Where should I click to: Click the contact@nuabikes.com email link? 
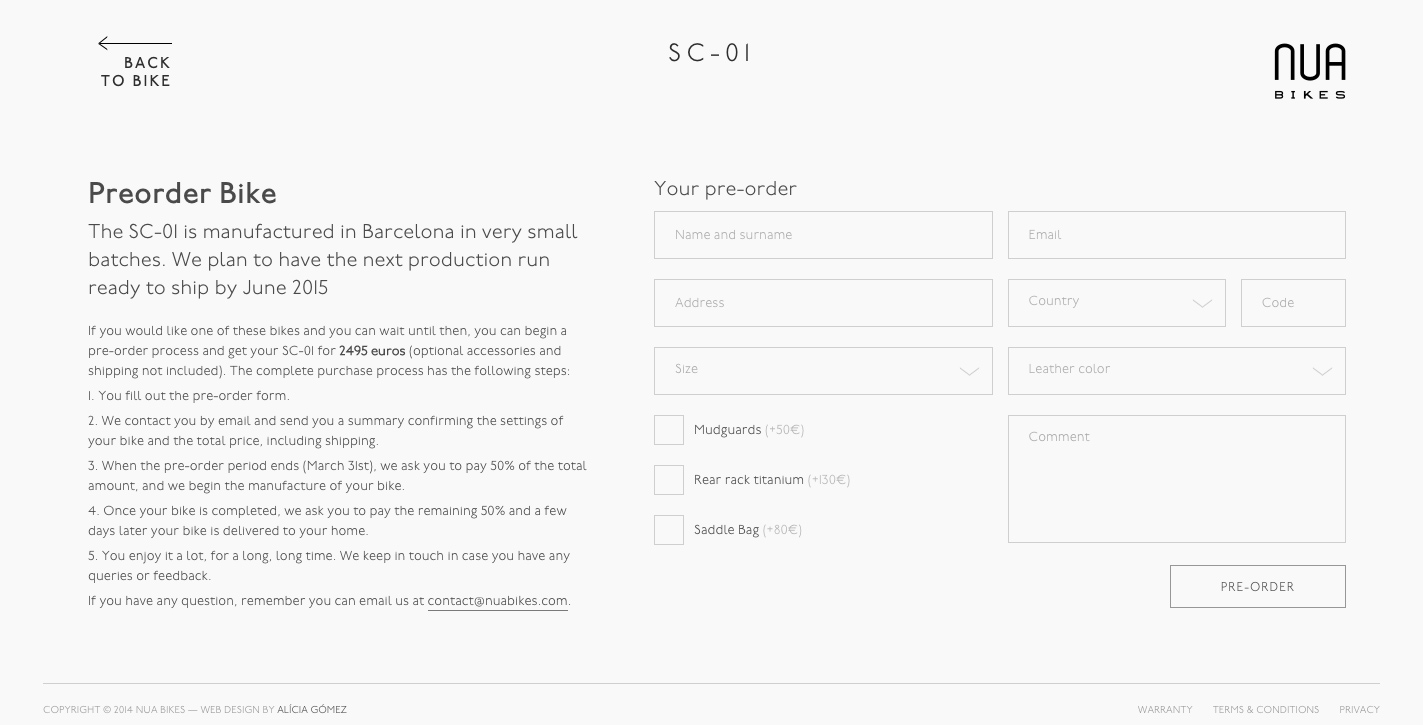[497, 601]
